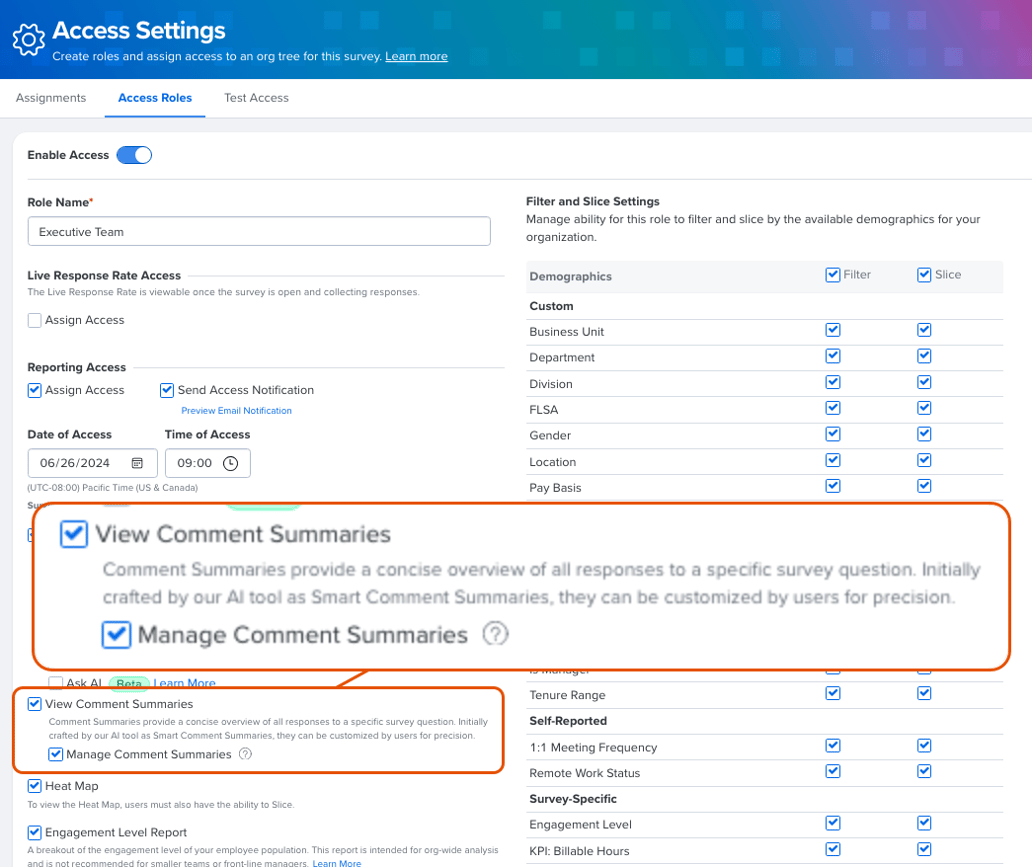Image resolution: width=1032 pixels, height=867 pixels.
Task: Disable the Enable Access switch
Action: point(133,155)
